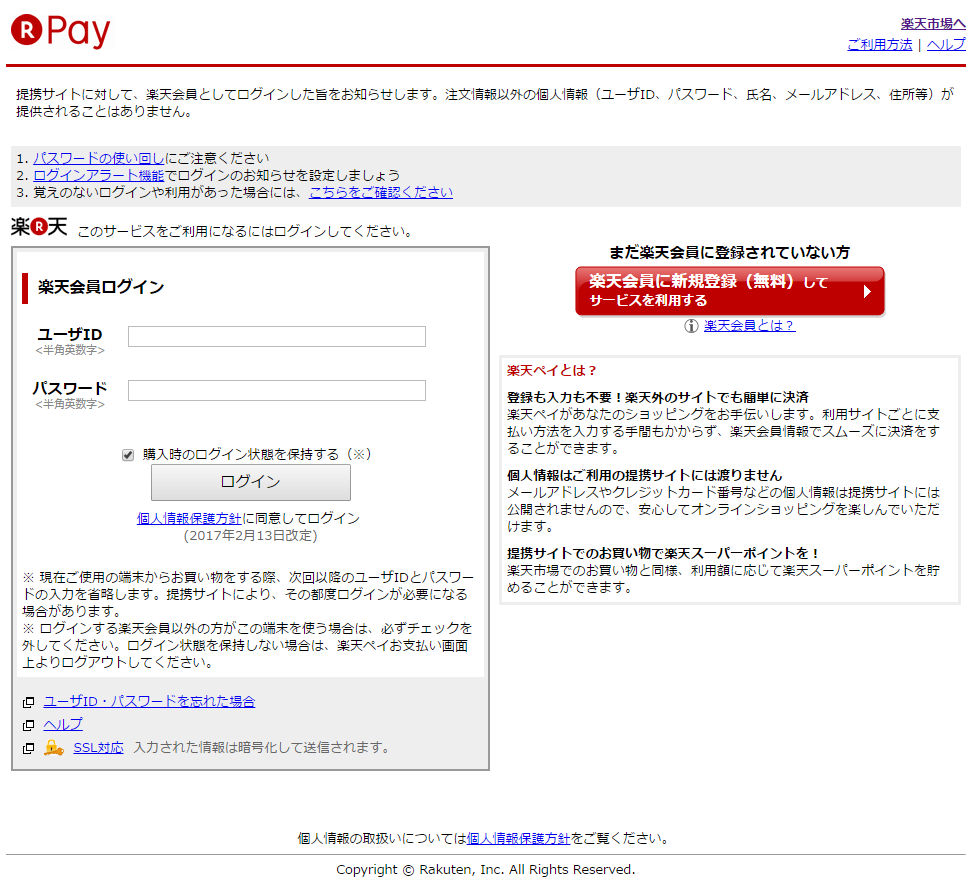Screen dimensions: 973x892
Task: Click external-link icon beside SSL対応
Action: (28, 748)
